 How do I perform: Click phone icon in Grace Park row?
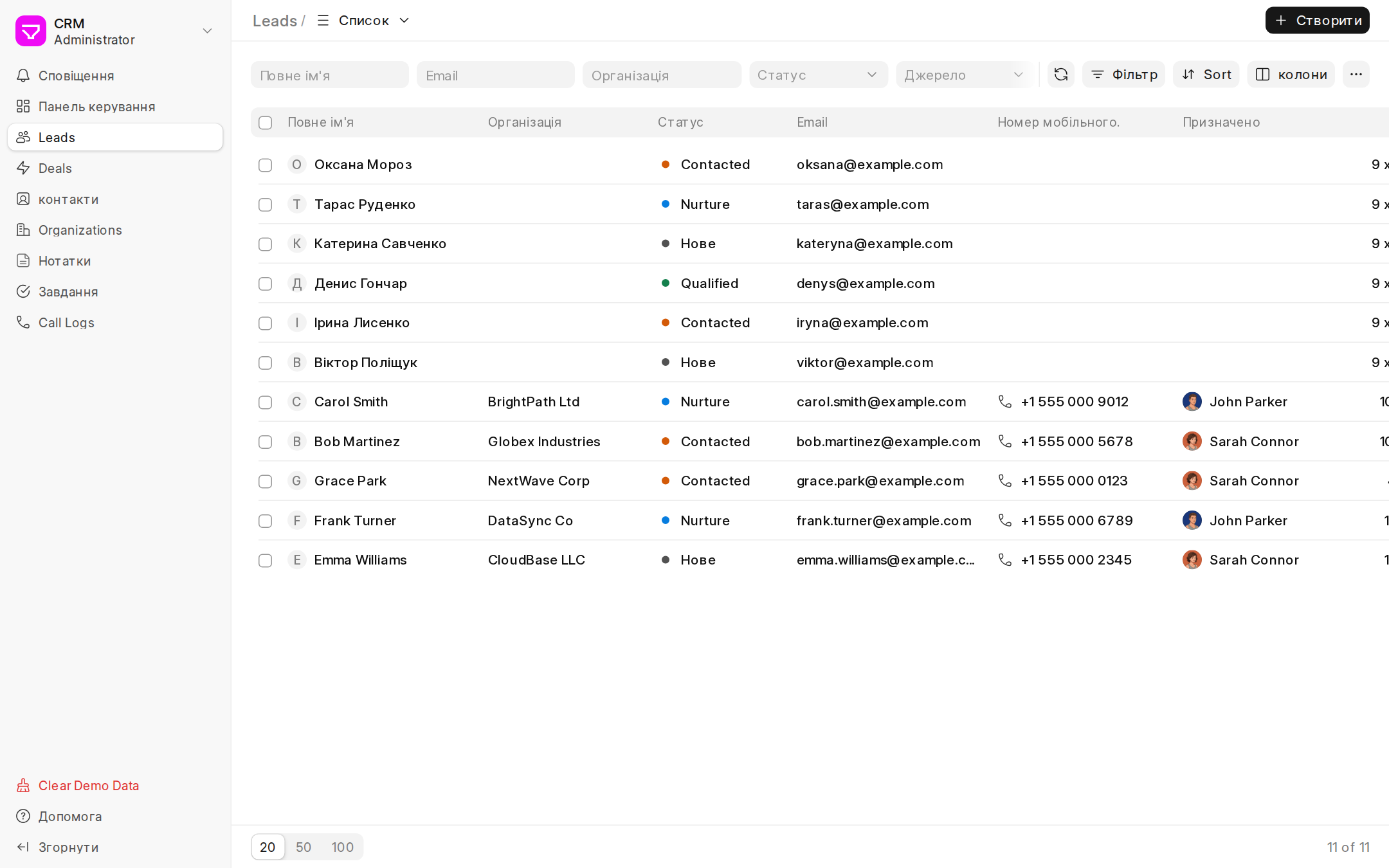[1005, 481]
